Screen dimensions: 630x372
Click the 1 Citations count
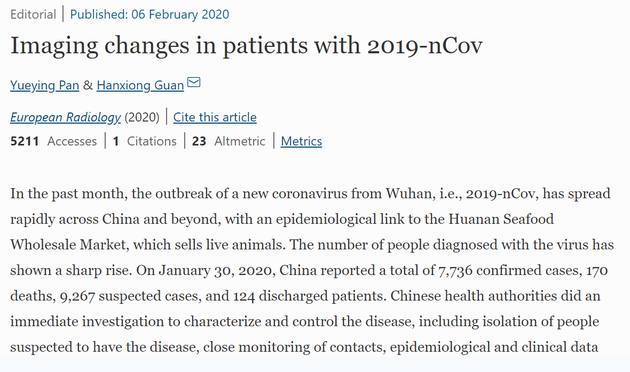145,141
